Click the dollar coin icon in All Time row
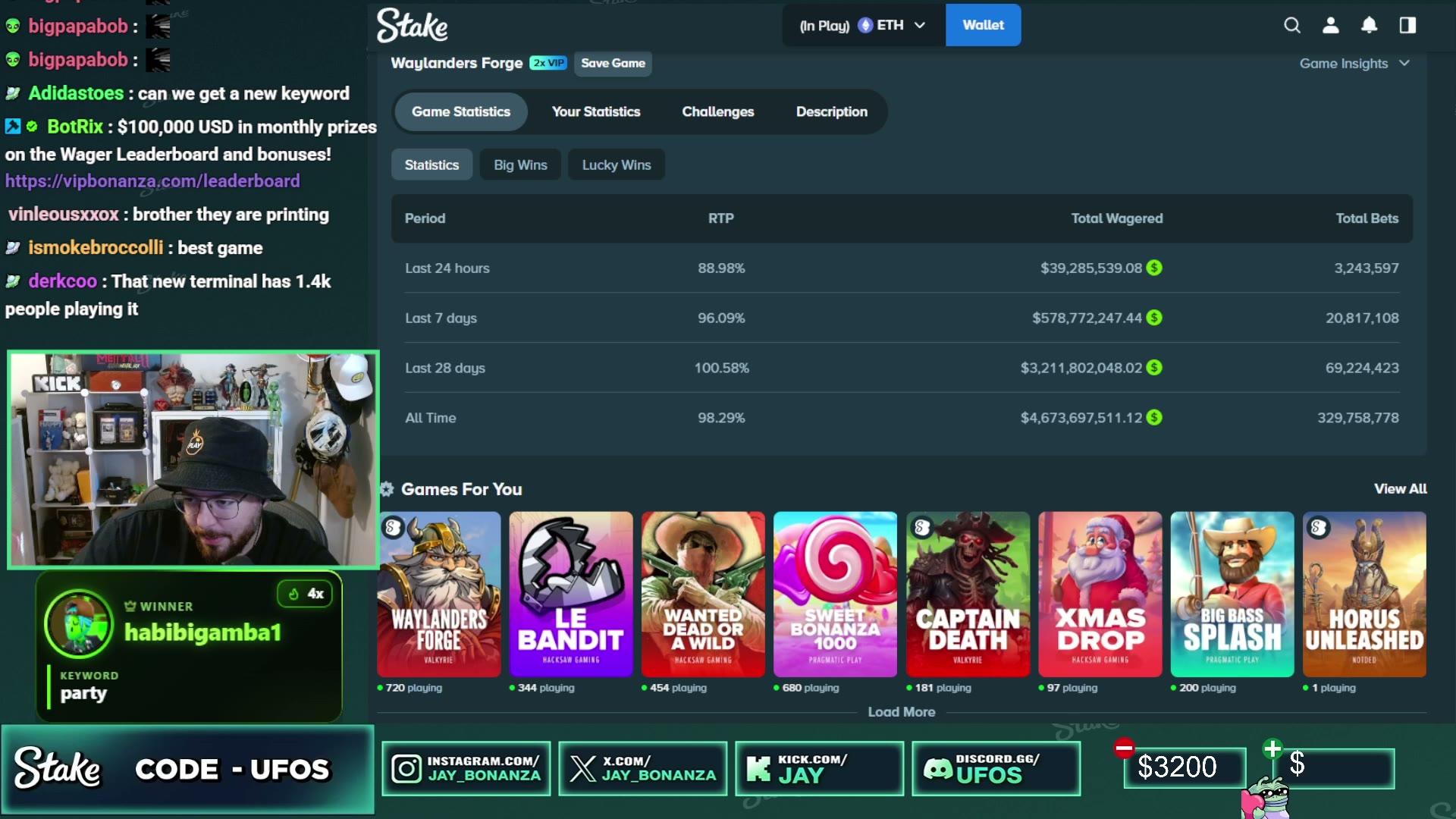The height and width of the screenshot is (819, 1456). [x=1154, y=418]
